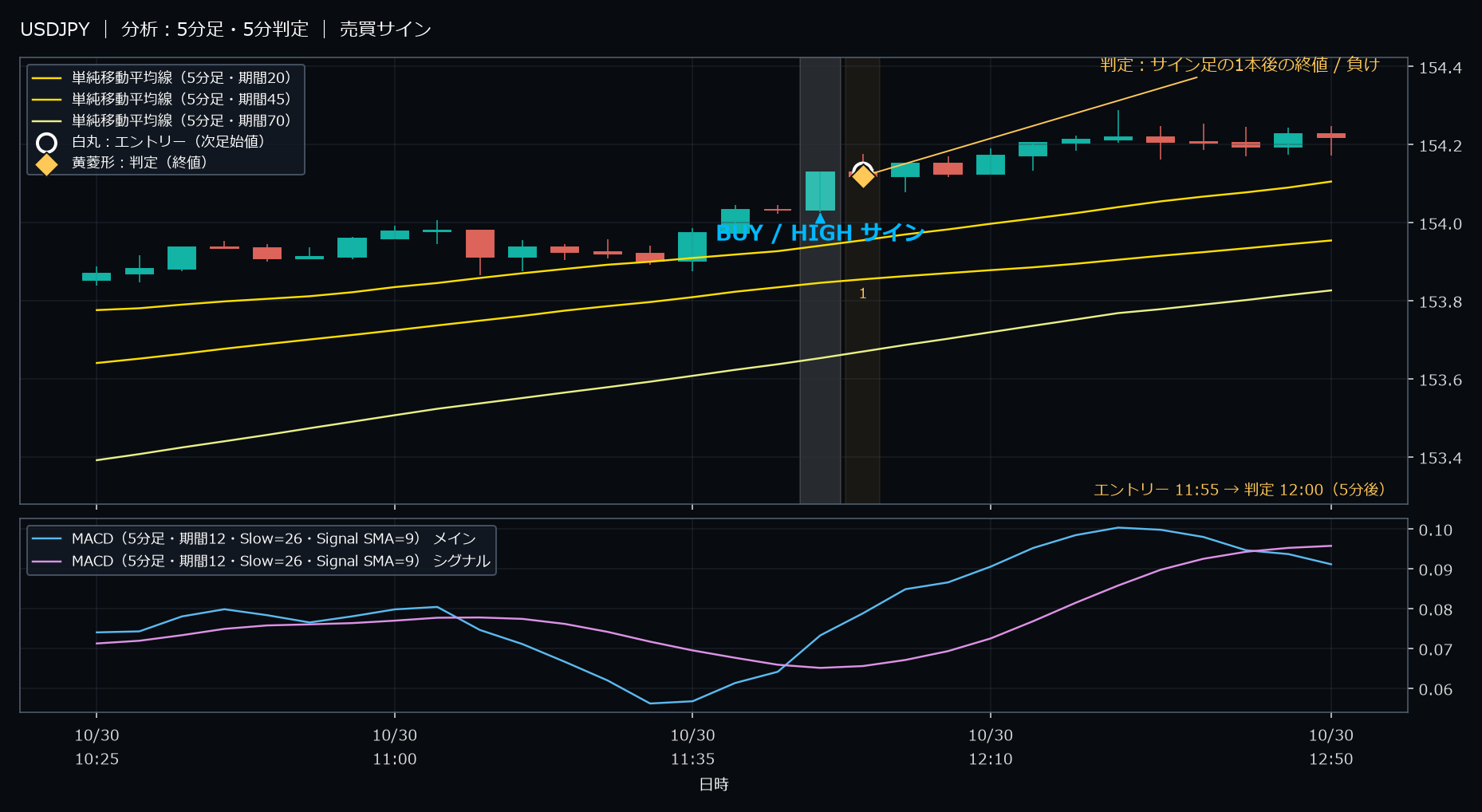Image resolution: width=1482 pixels, height=812 pixels.
Task: Click the 10/30 12:10 time axis label
Action: 991,747
